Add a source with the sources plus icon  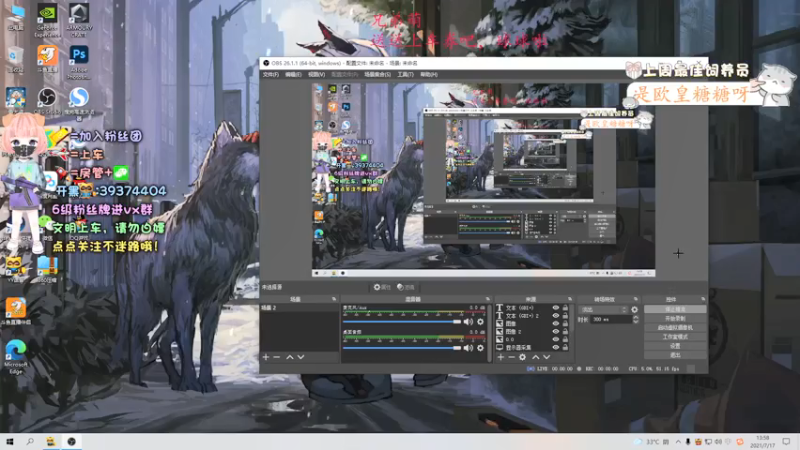point(501,357)
